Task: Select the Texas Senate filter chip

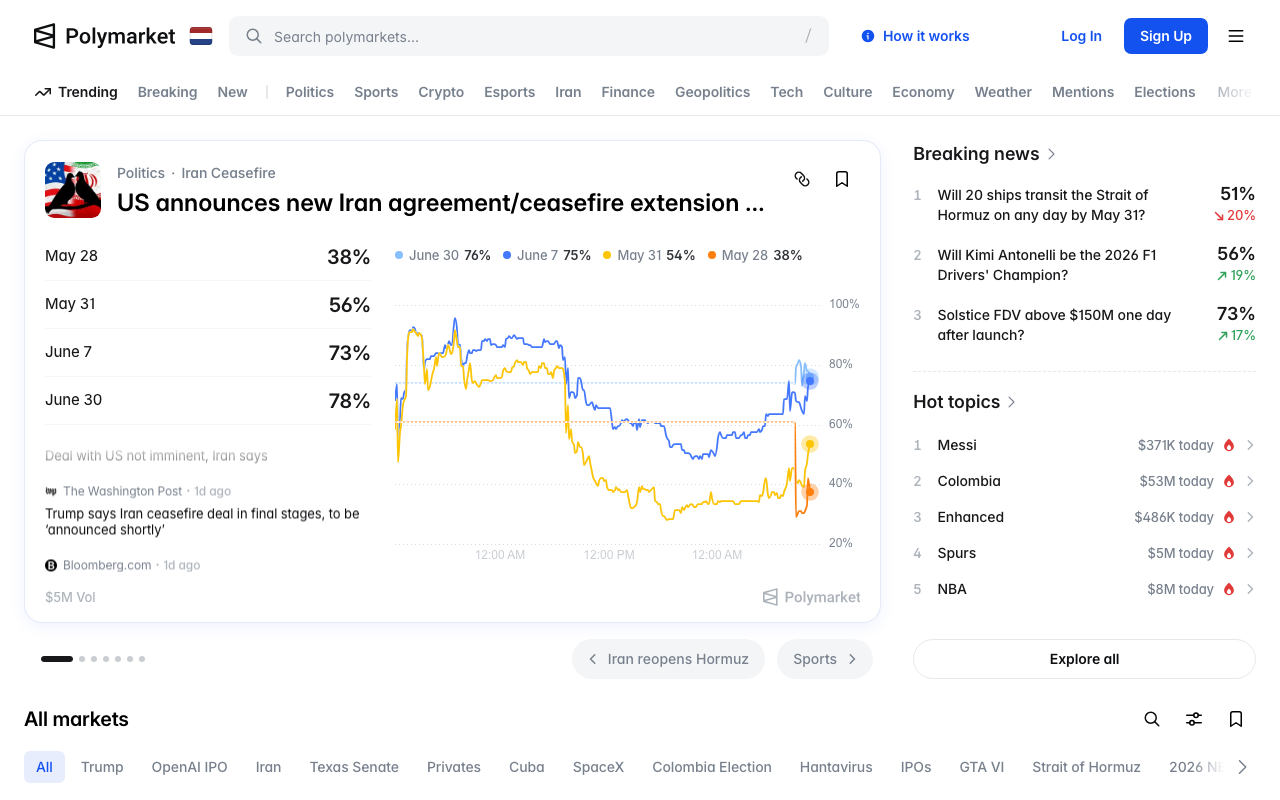Action: pos(354,767)
